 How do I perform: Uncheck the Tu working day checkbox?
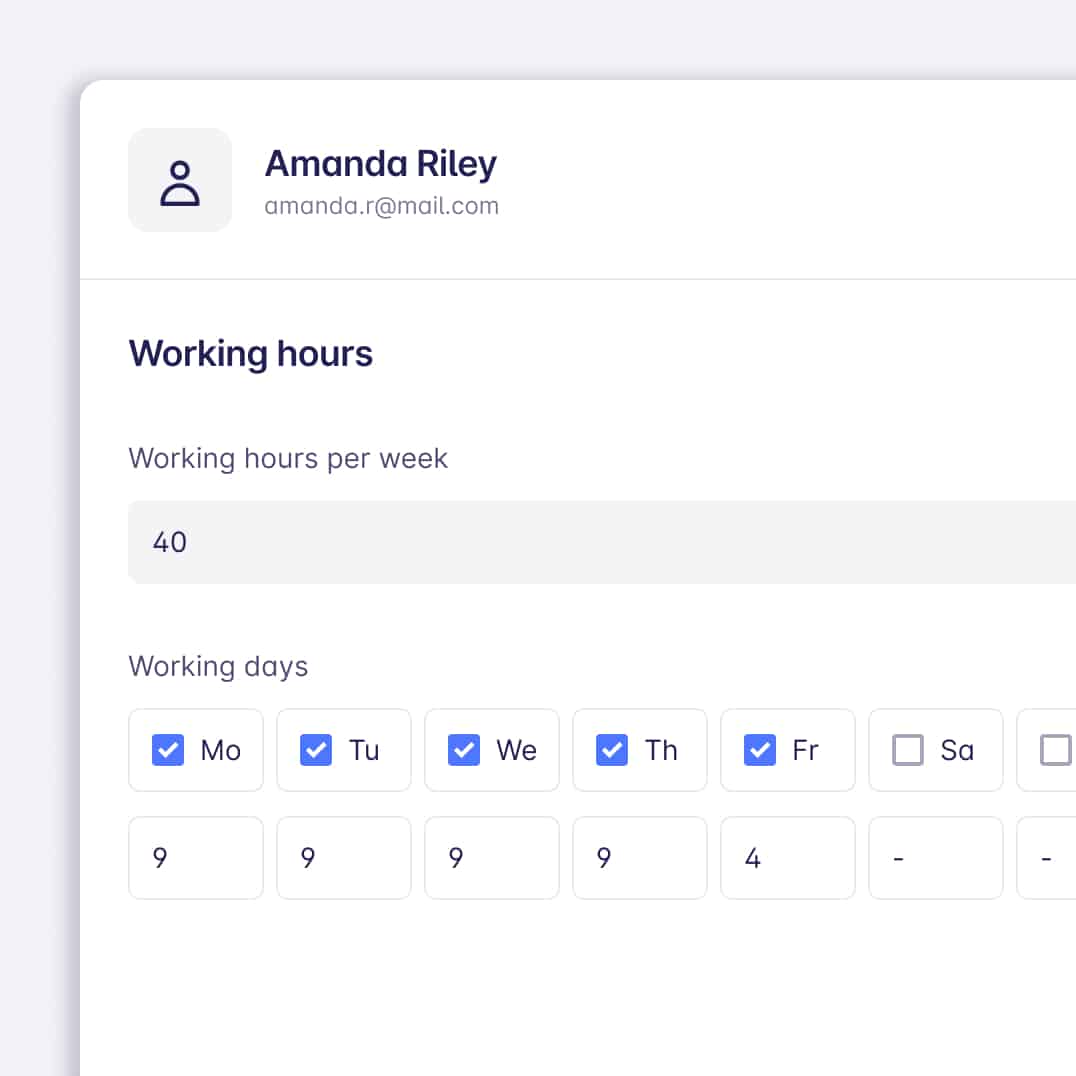(x=316, y=750)
